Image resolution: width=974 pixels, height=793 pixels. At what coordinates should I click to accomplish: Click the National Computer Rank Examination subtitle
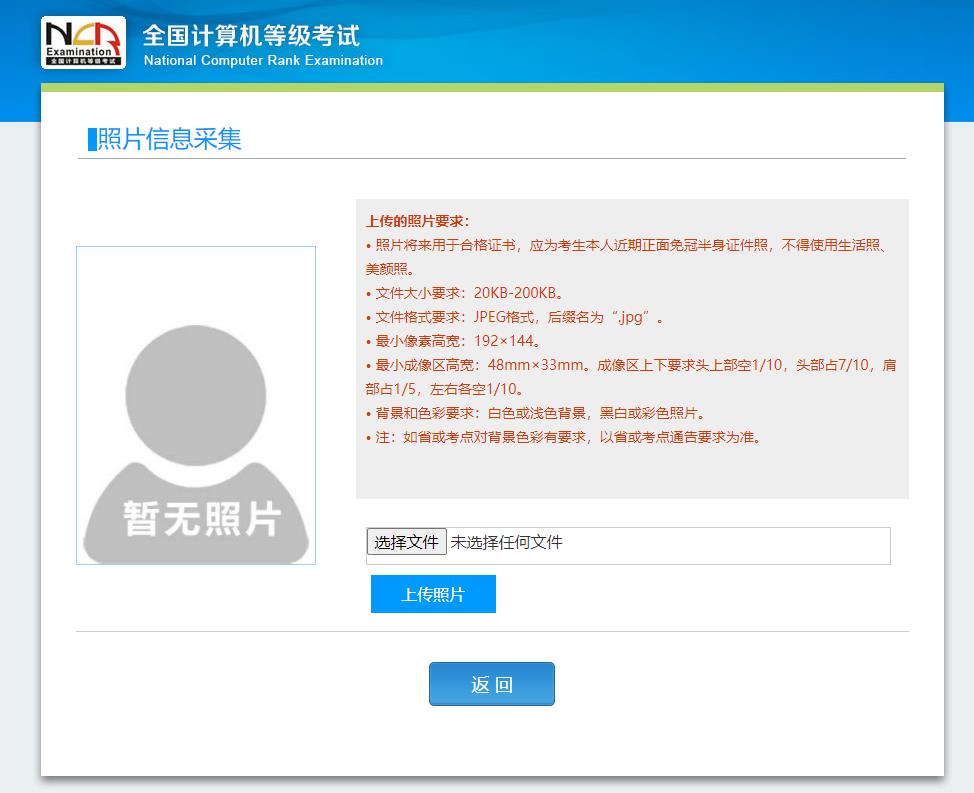point(263,61)
